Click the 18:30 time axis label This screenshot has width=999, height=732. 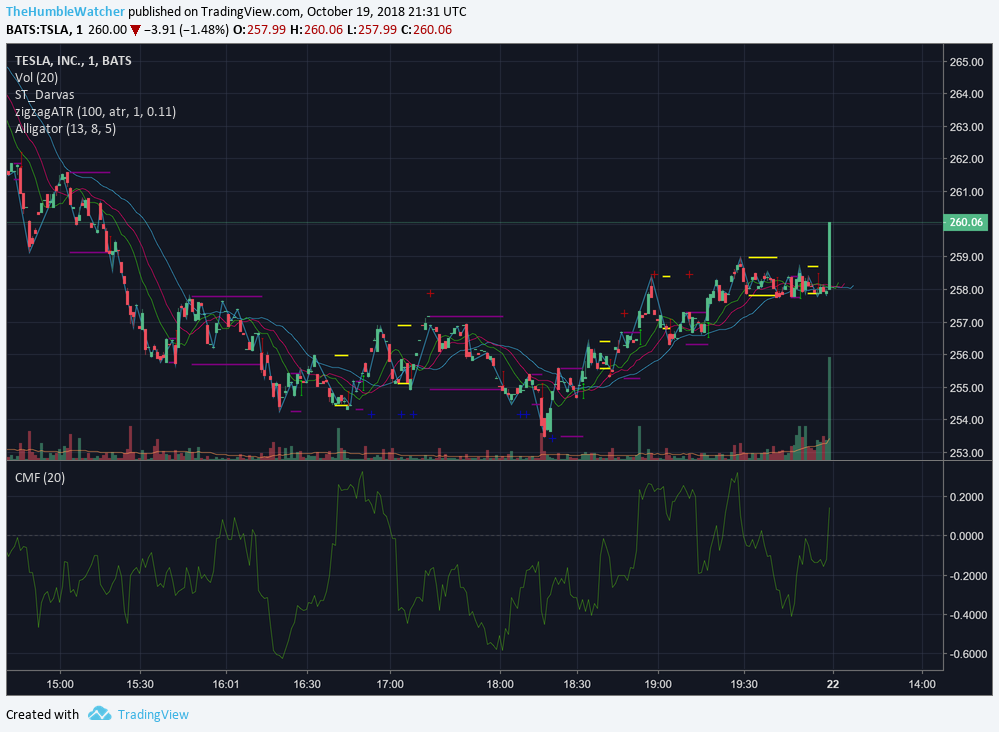tap(577, 684)
